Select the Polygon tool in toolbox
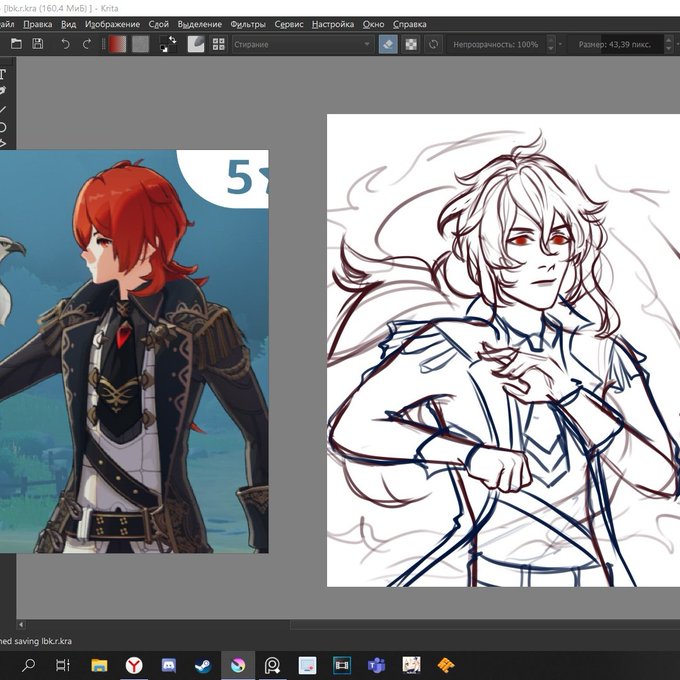This screenshot has width=680, height=680. click(3, 143)
